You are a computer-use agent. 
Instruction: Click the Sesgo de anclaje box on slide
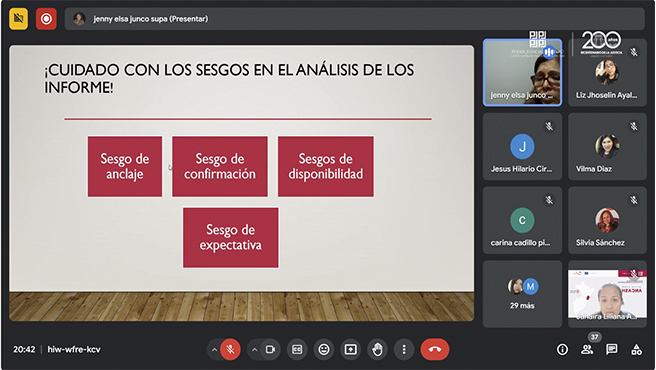(x=125, y=166)
